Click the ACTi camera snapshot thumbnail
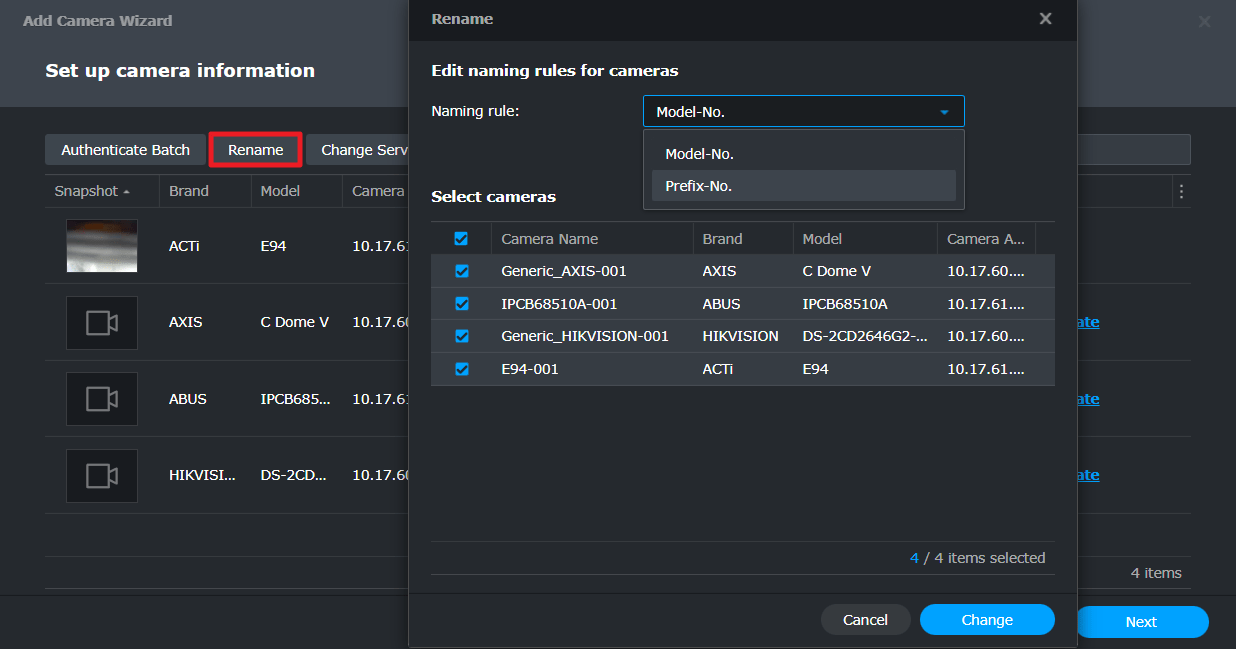The height and width of the screenshot is (649, 1236). pos(101,245)
